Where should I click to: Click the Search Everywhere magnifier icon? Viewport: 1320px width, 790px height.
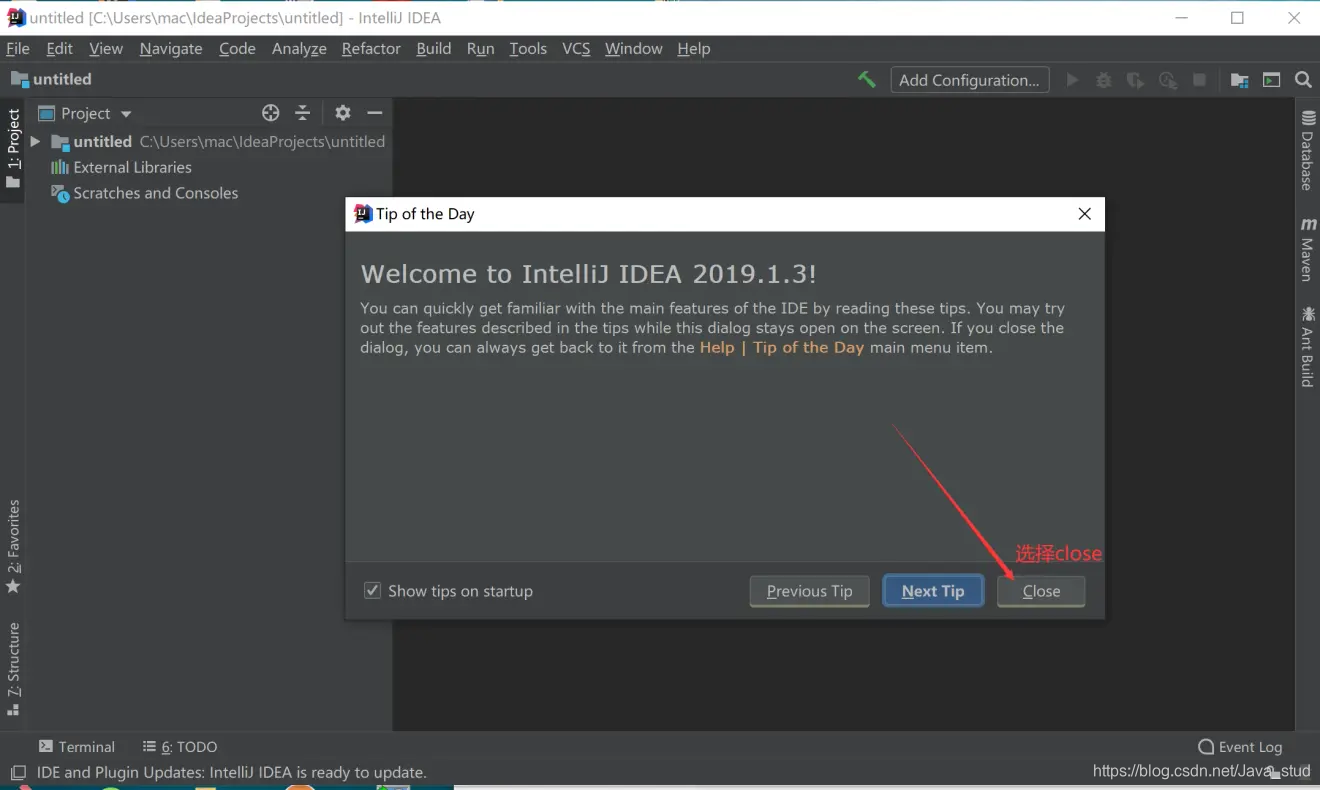pyautogui.click(x=1303, y=80)
